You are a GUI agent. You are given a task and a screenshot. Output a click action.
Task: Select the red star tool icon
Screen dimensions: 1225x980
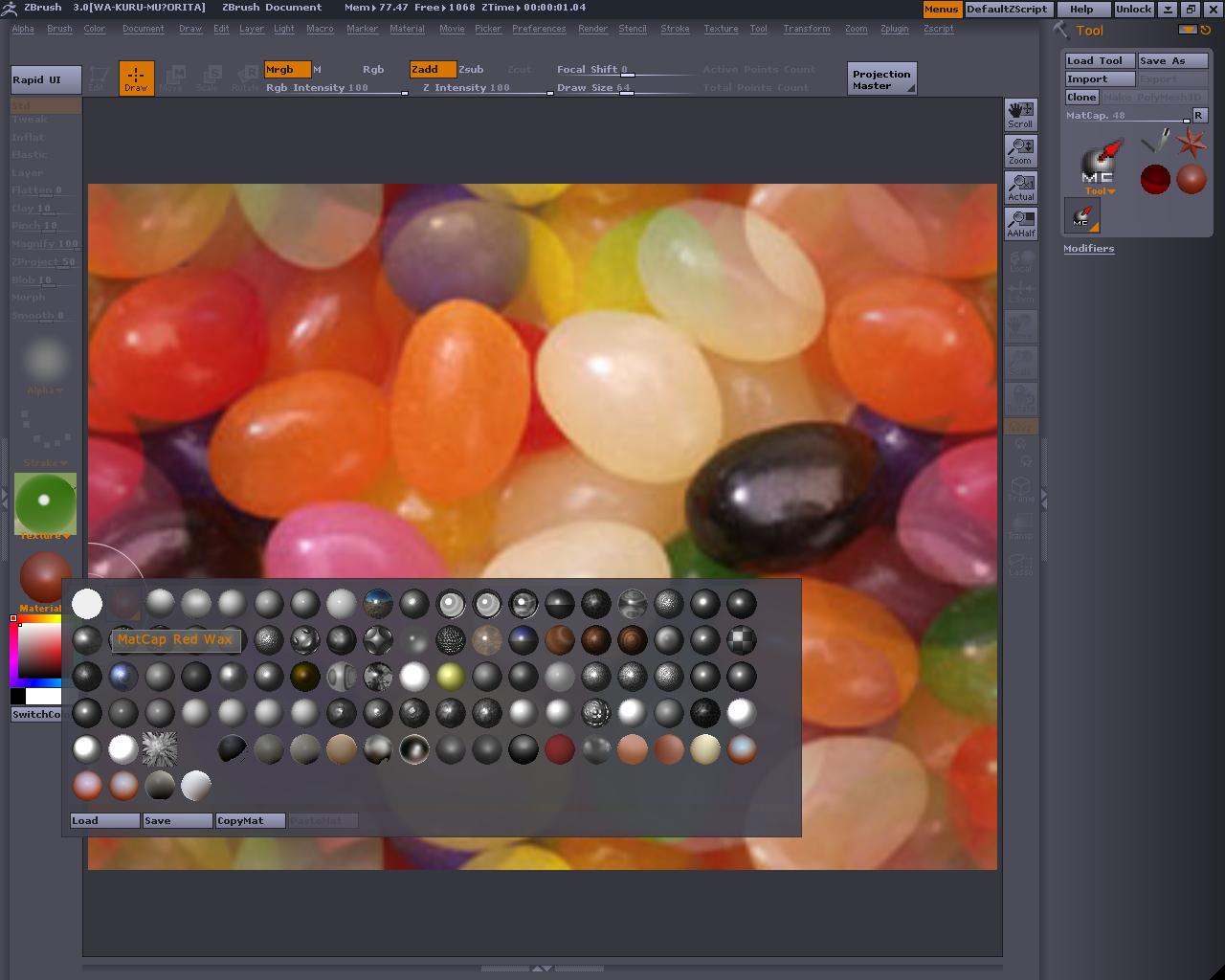pyautogui.click(x=1192, y=143)
